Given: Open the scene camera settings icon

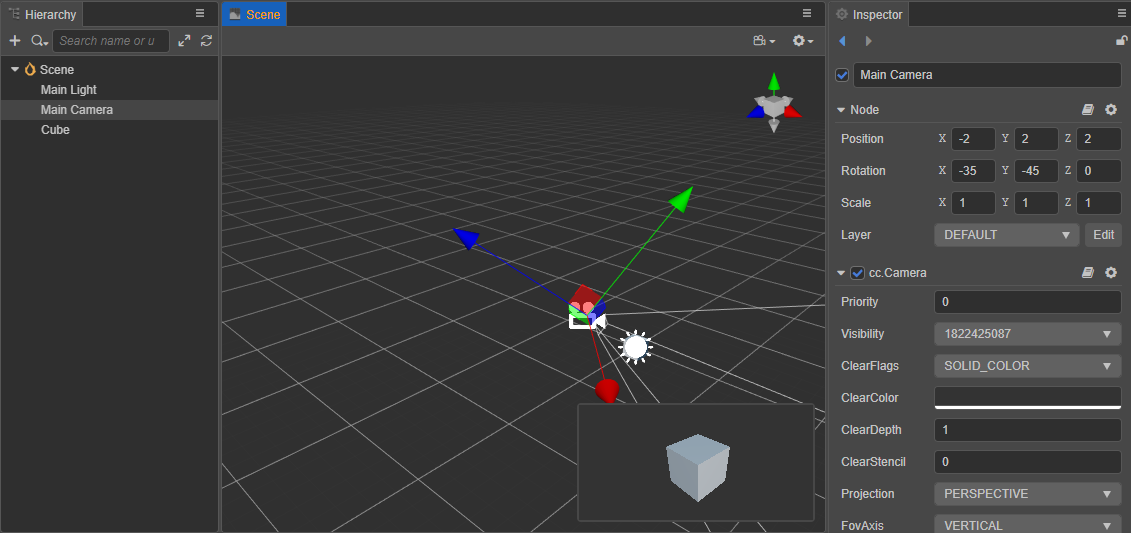Looking at the screenshot, I should tap(764, 41).
